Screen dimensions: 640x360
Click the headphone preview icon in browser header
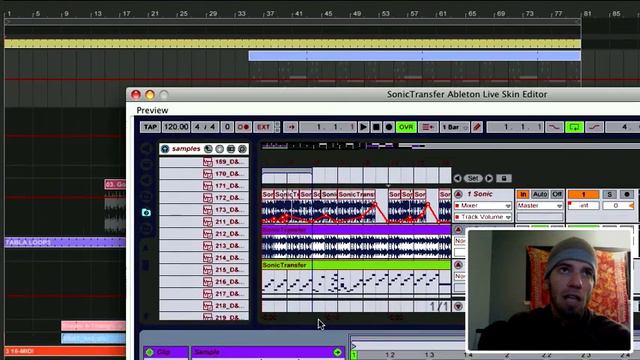click(x=208, y=149)
